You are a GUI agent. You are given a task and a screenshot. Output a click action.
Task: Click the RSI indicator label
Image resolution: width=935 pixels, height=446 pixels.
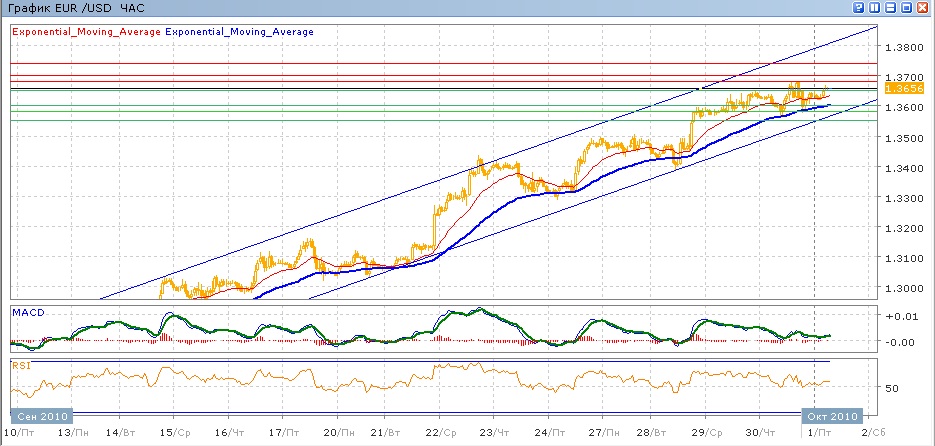[21, 365]
